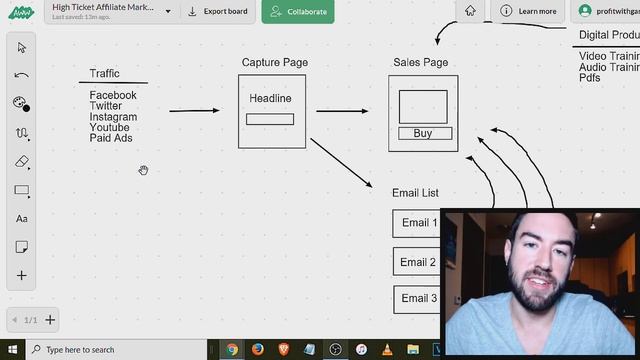Open Brave browser from the taskbar

click(x=284, y=350)
